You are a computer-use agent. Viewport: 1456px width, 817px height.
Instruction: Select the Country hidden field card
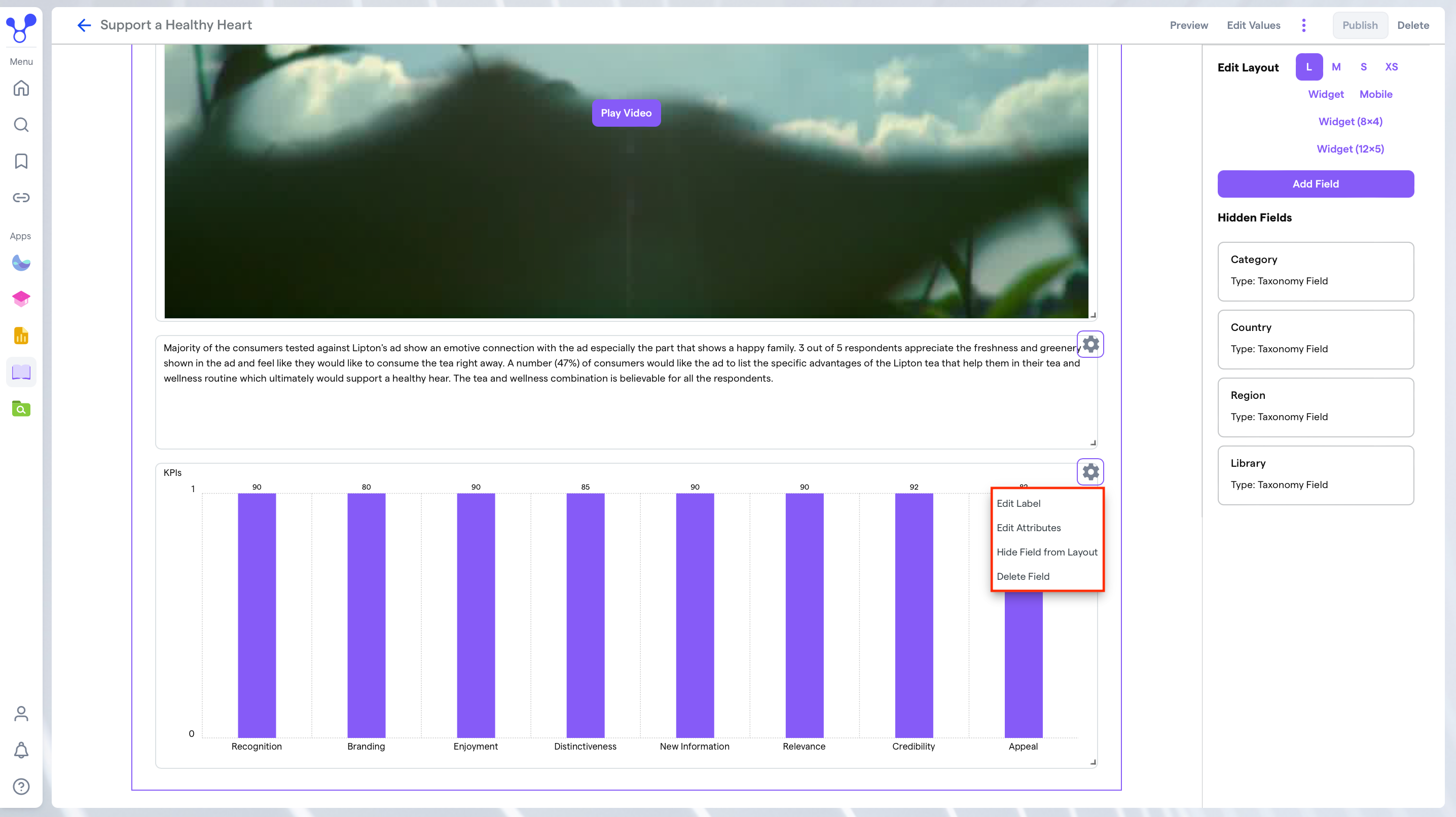[x=1315, y=340]
